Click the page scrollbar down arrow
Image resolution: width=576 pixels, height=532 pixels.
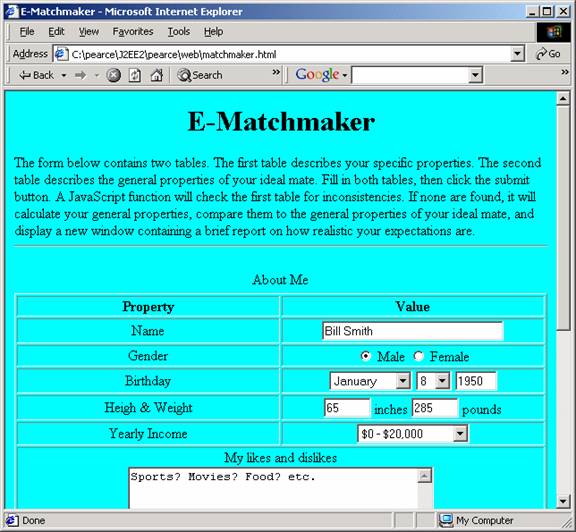(563, 501)
